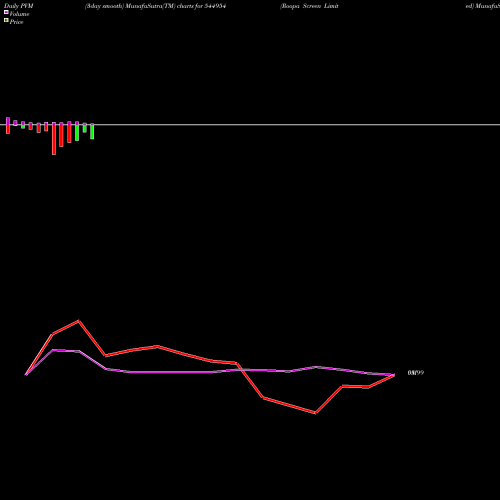Click the red price line's highest peak
The width and height of the screenshot is (500, 500).
pos(79,321)
